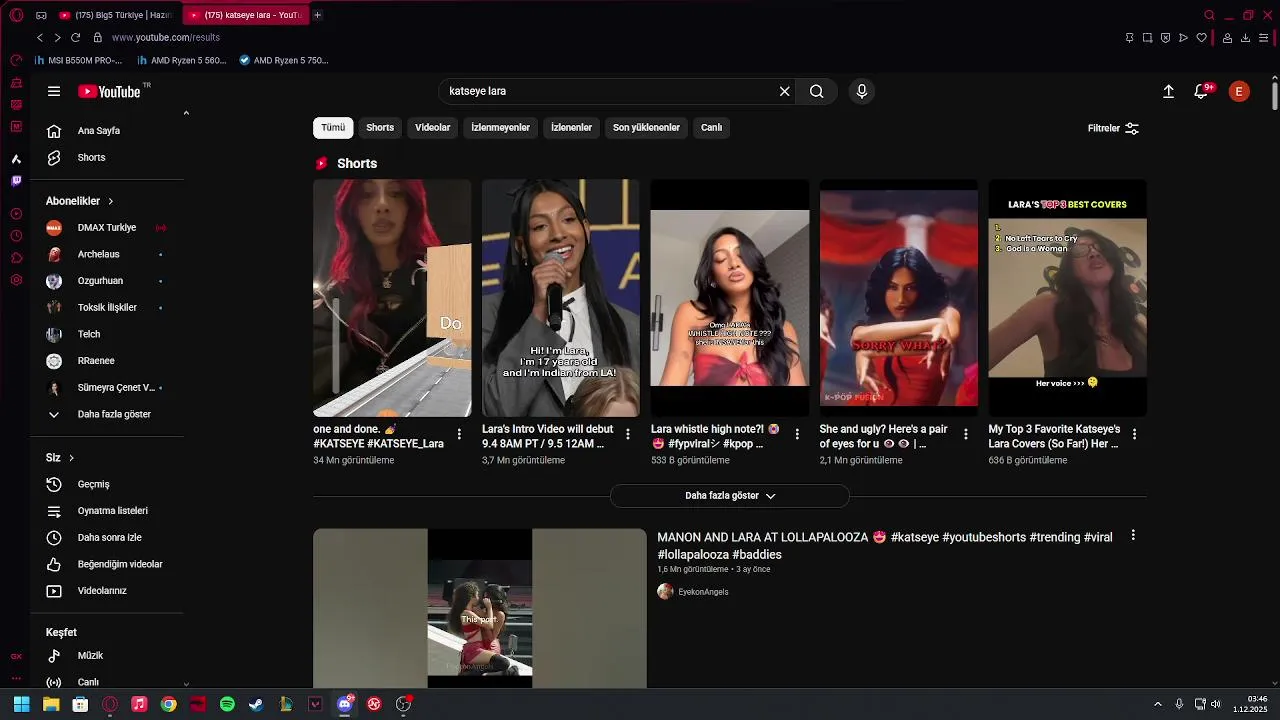Open the browser downloads icon
1280x720 pixels.
tap(1246, 38)
